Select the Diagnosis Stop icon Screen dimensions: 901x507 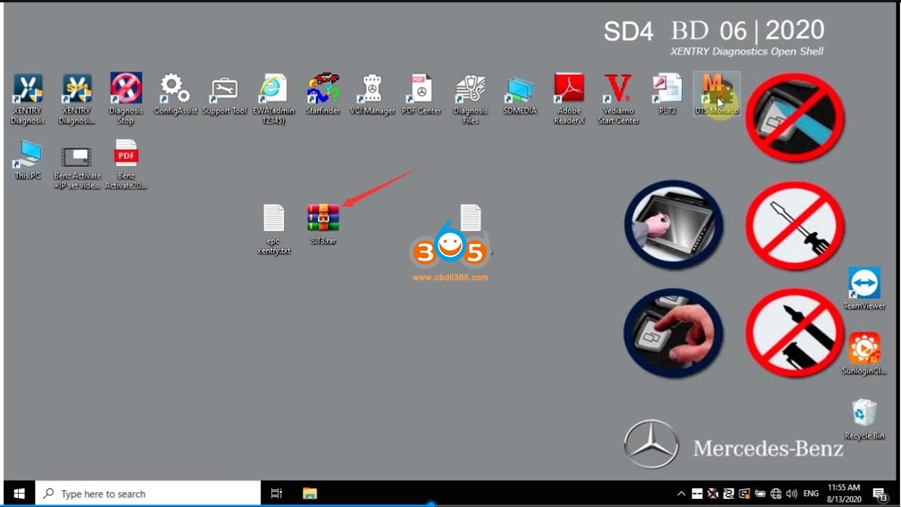126,99
